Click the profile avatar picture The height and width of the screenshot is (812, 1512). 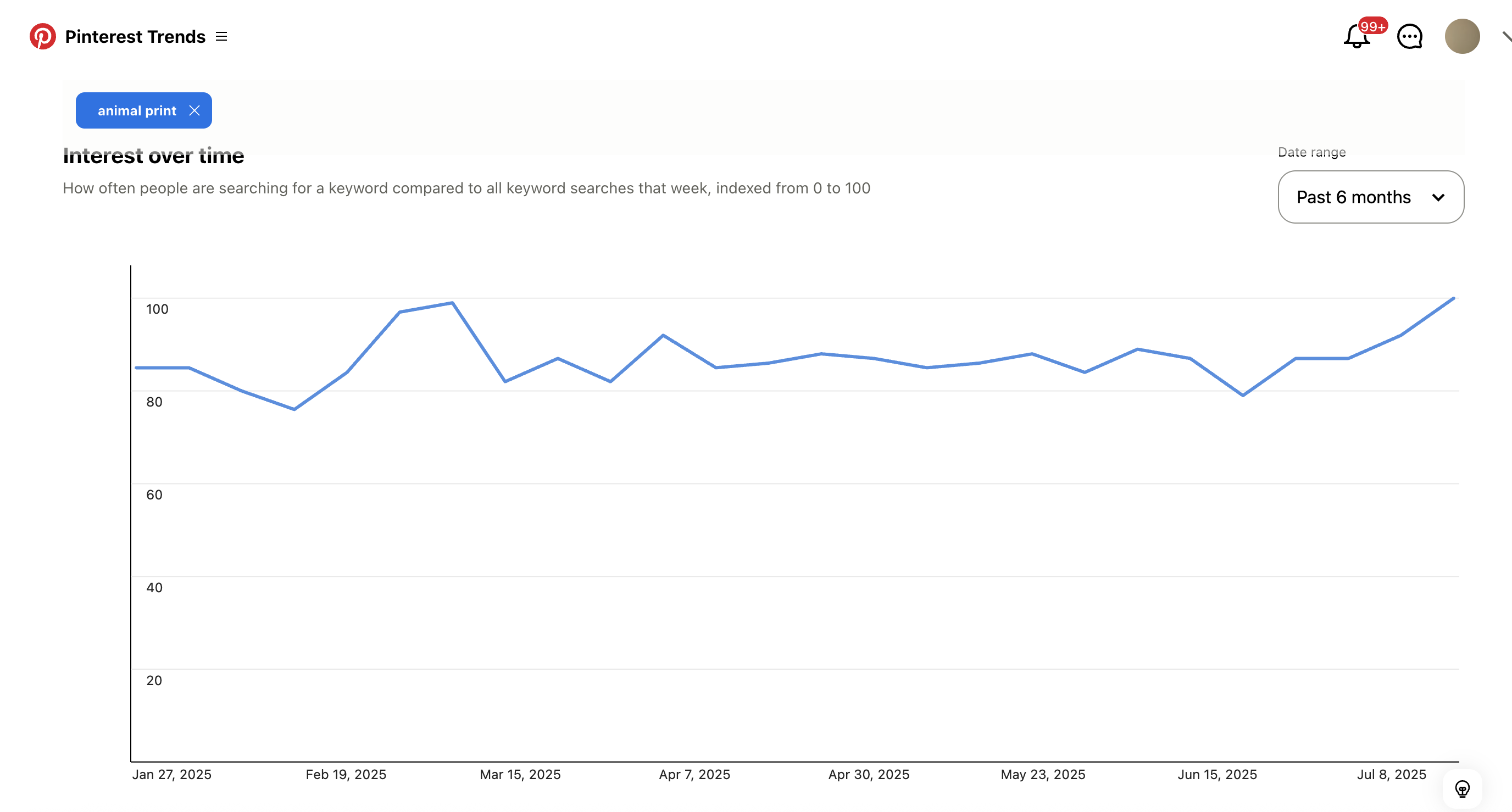[x=1462, y=36]
